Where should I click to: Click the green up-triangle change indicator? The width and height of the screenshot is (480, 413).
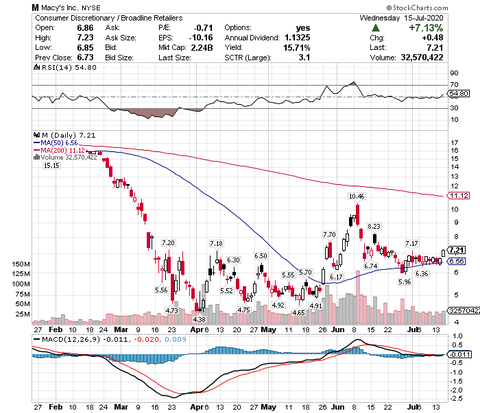(x=376, y=28)
